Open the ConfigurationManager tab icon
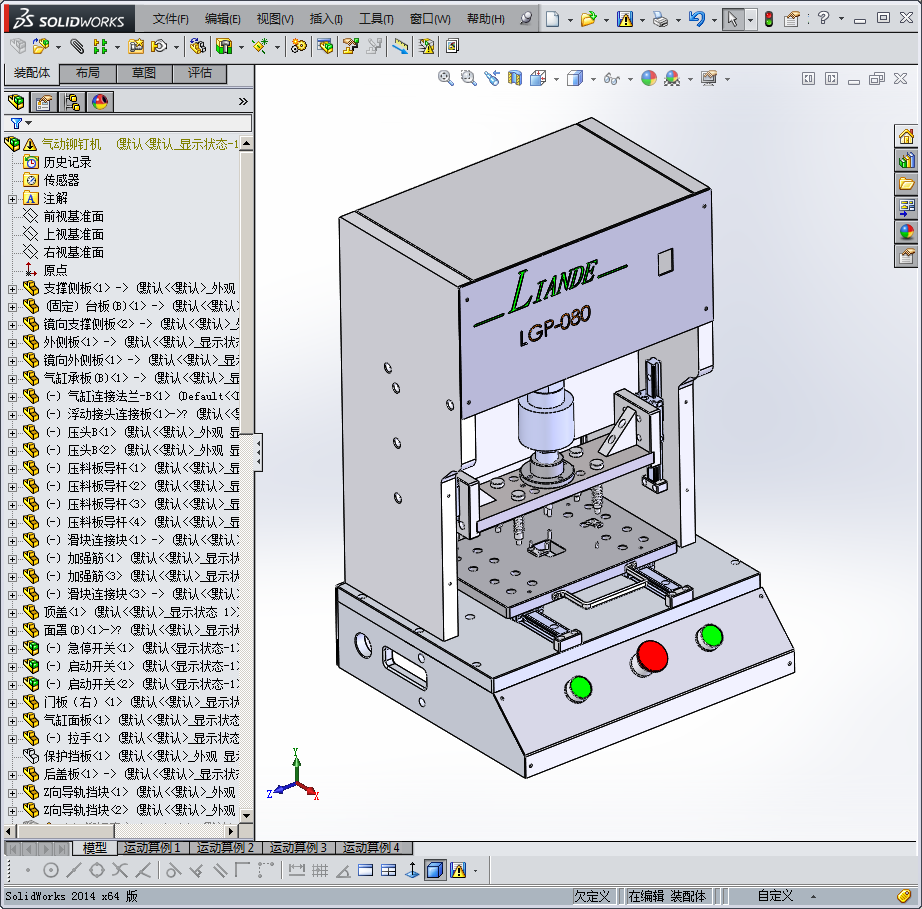 [72, 101]
